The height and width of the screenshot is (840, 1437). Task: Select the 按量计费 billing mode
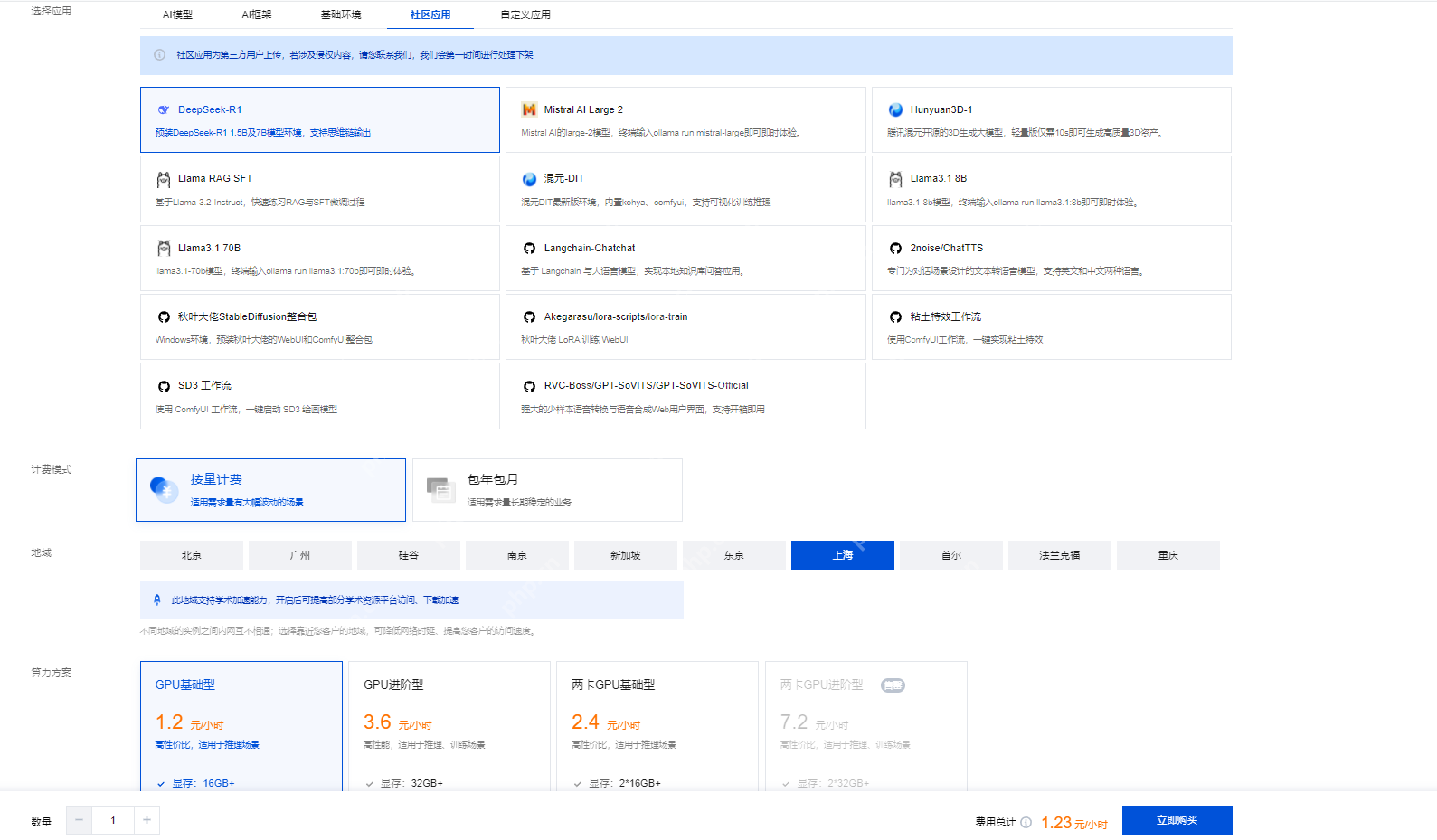coord(270,489)
